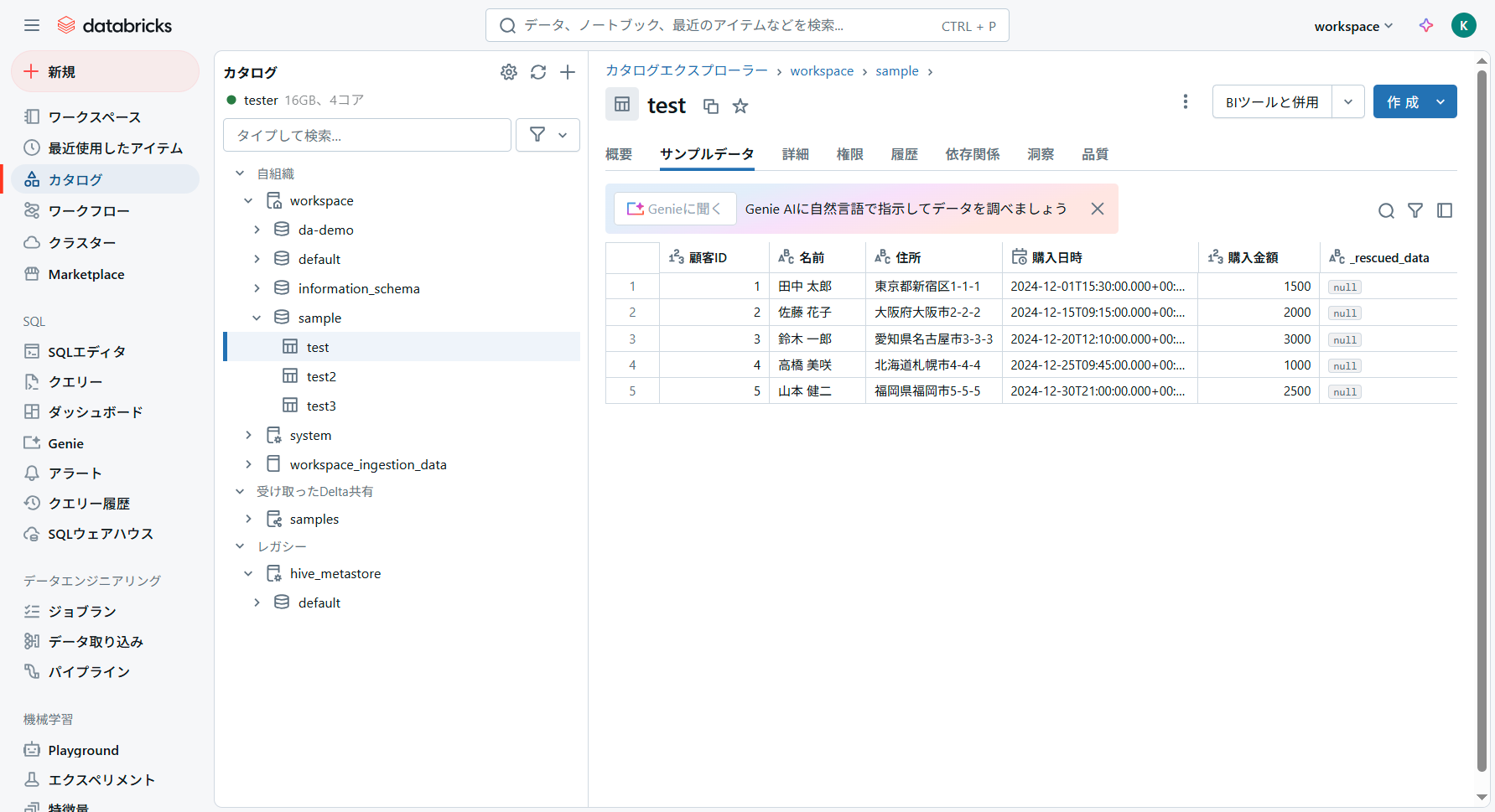The image size is (1495, 812).
Task: Open Playground in sidebar
Action: [x=105, y=750]
